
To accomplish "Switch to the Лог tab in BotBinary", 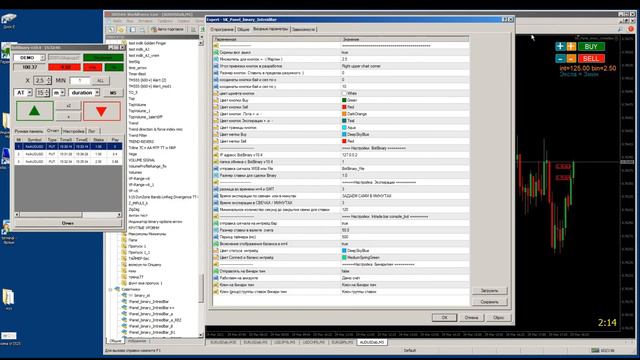I will [92, 131].
